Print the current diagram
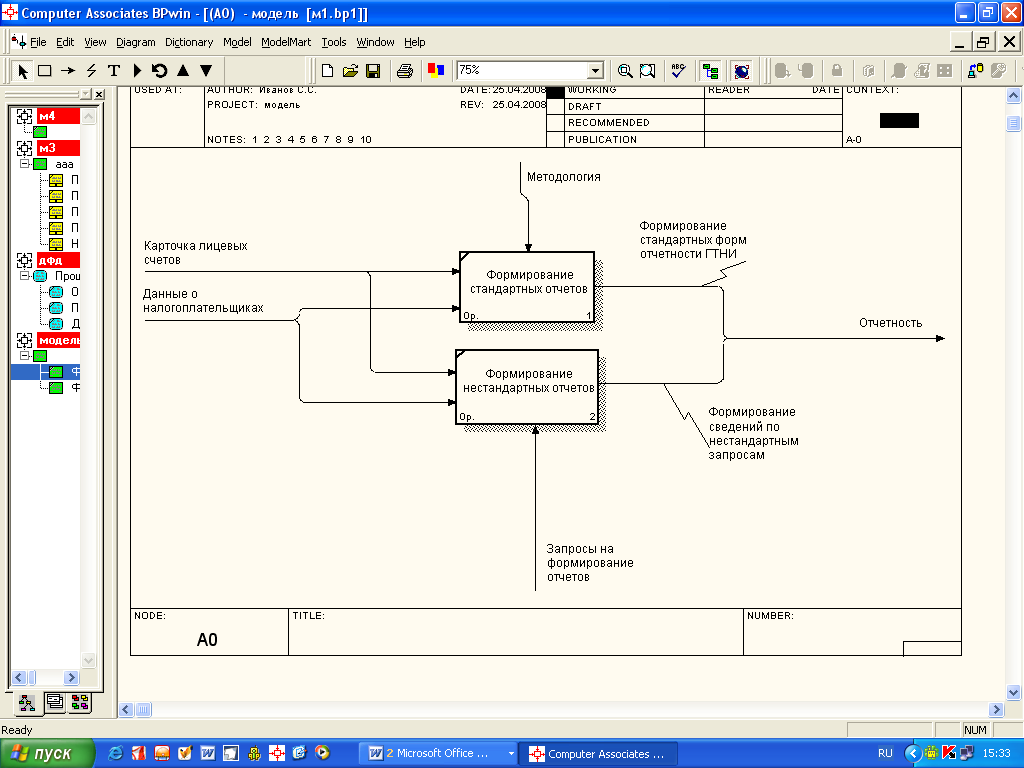Viewport: 1024px width, 768px height. click(x=405, y=71)
